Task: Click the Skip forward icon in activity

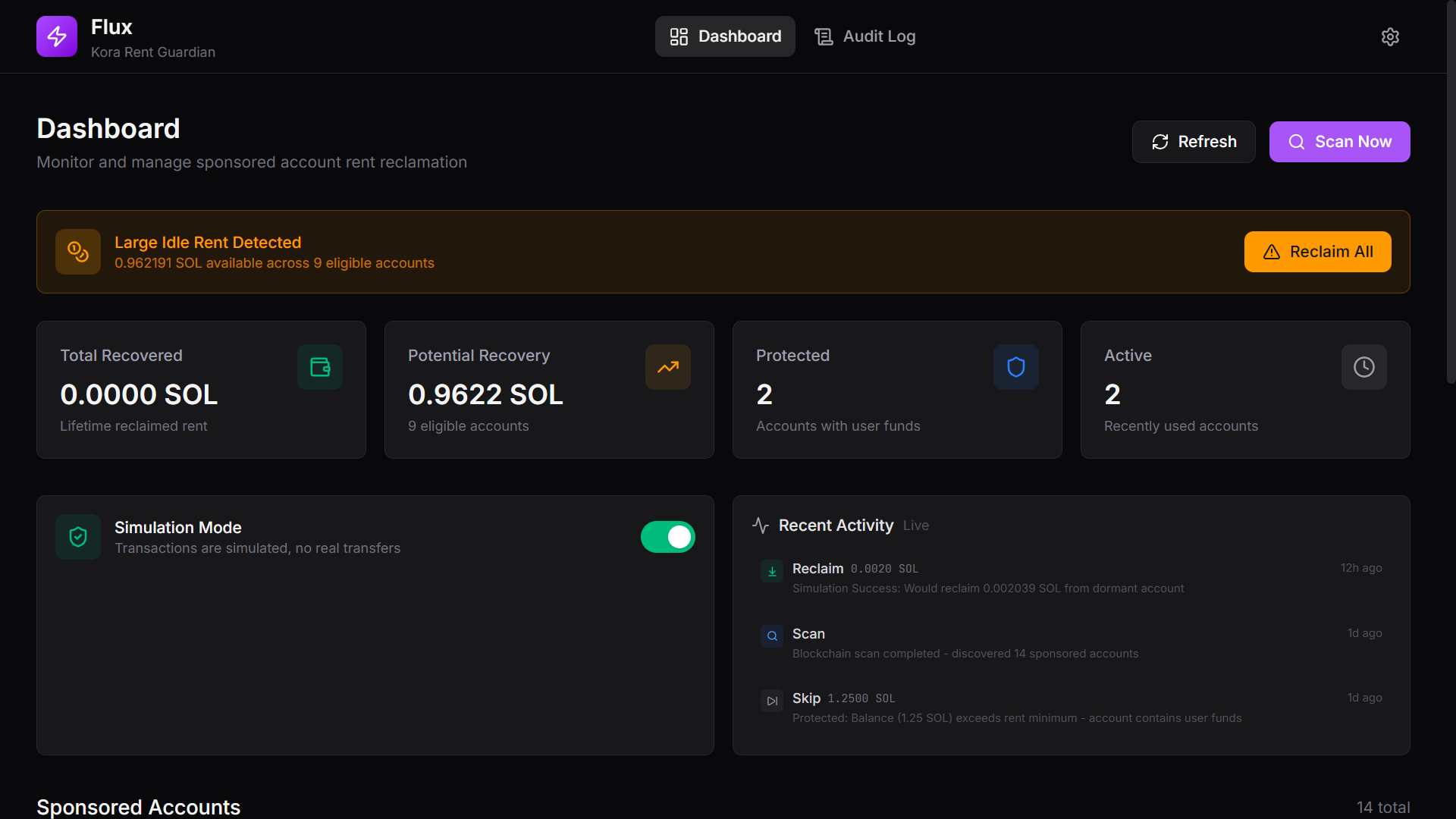Action: click(x=772, y=701)
